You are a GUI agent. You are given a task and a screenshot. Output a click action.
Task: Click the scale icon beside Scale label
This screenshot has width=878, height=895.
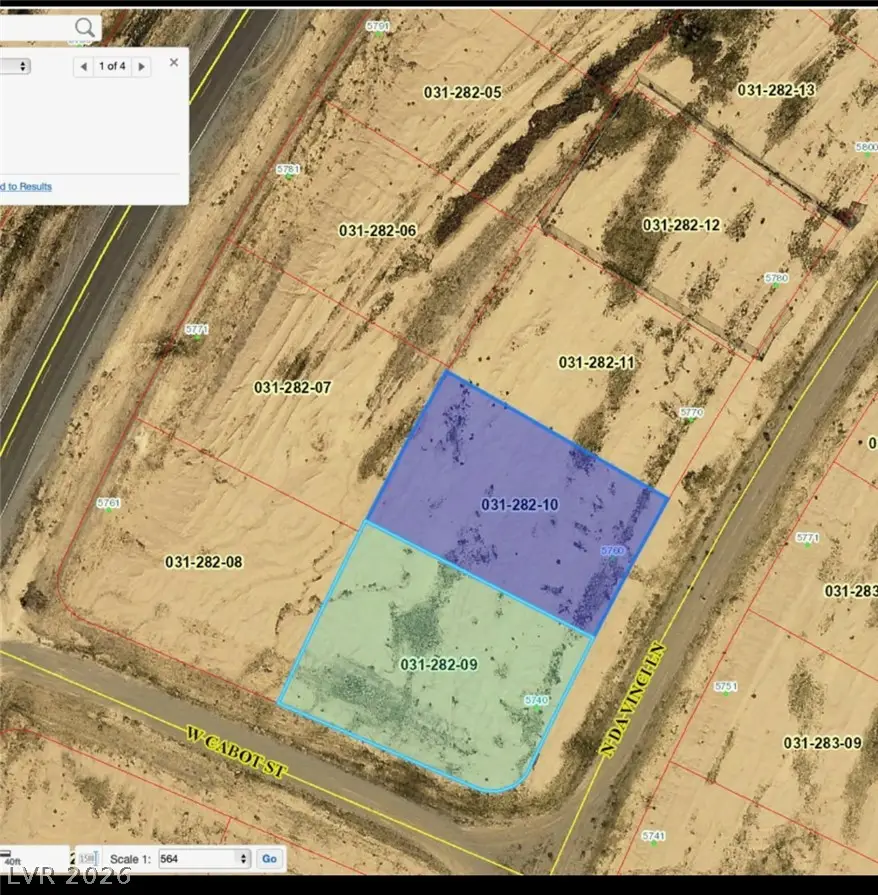87,858
